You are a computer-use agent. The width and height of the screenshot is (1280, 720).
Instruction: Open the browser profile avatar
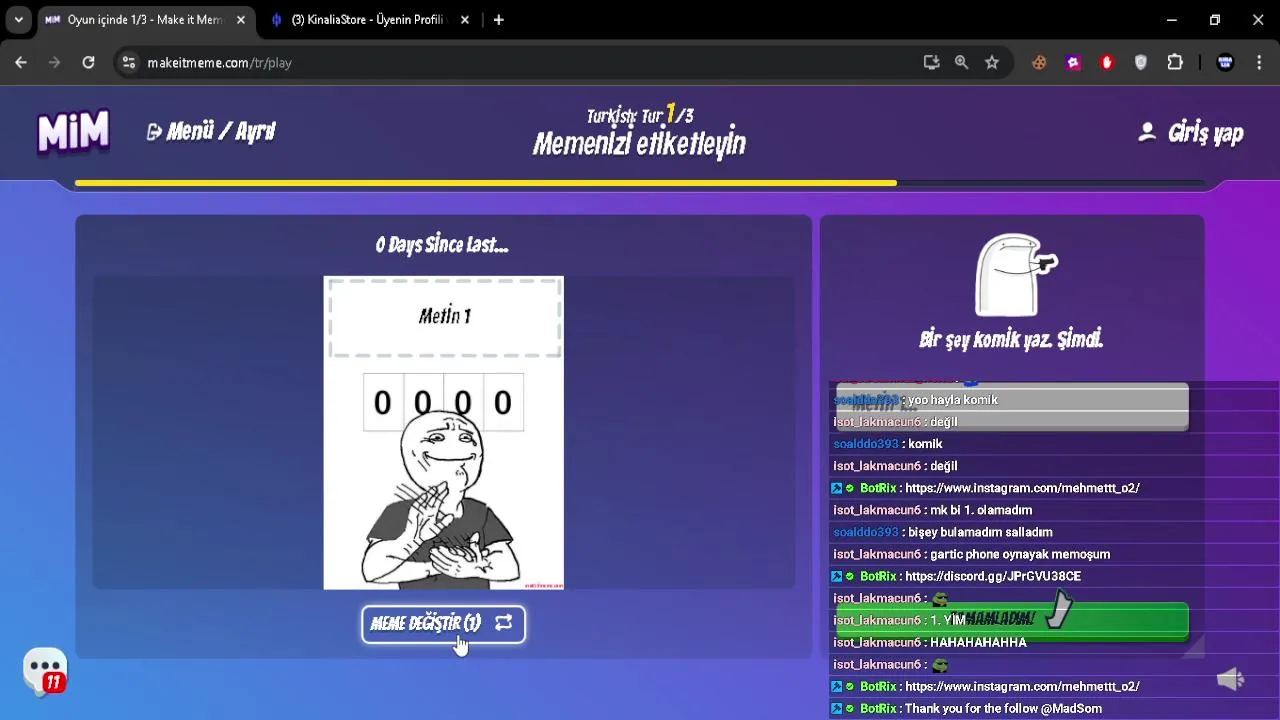[x=1225, y=62]
